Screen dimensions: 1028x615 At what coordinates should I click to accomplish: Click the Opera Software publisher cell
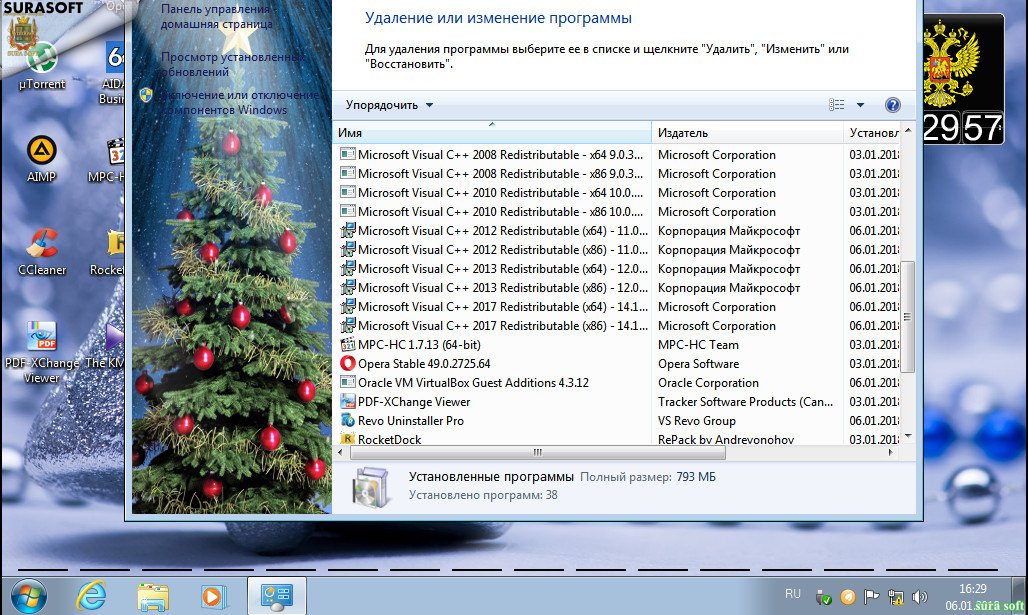tap(698, 363)
